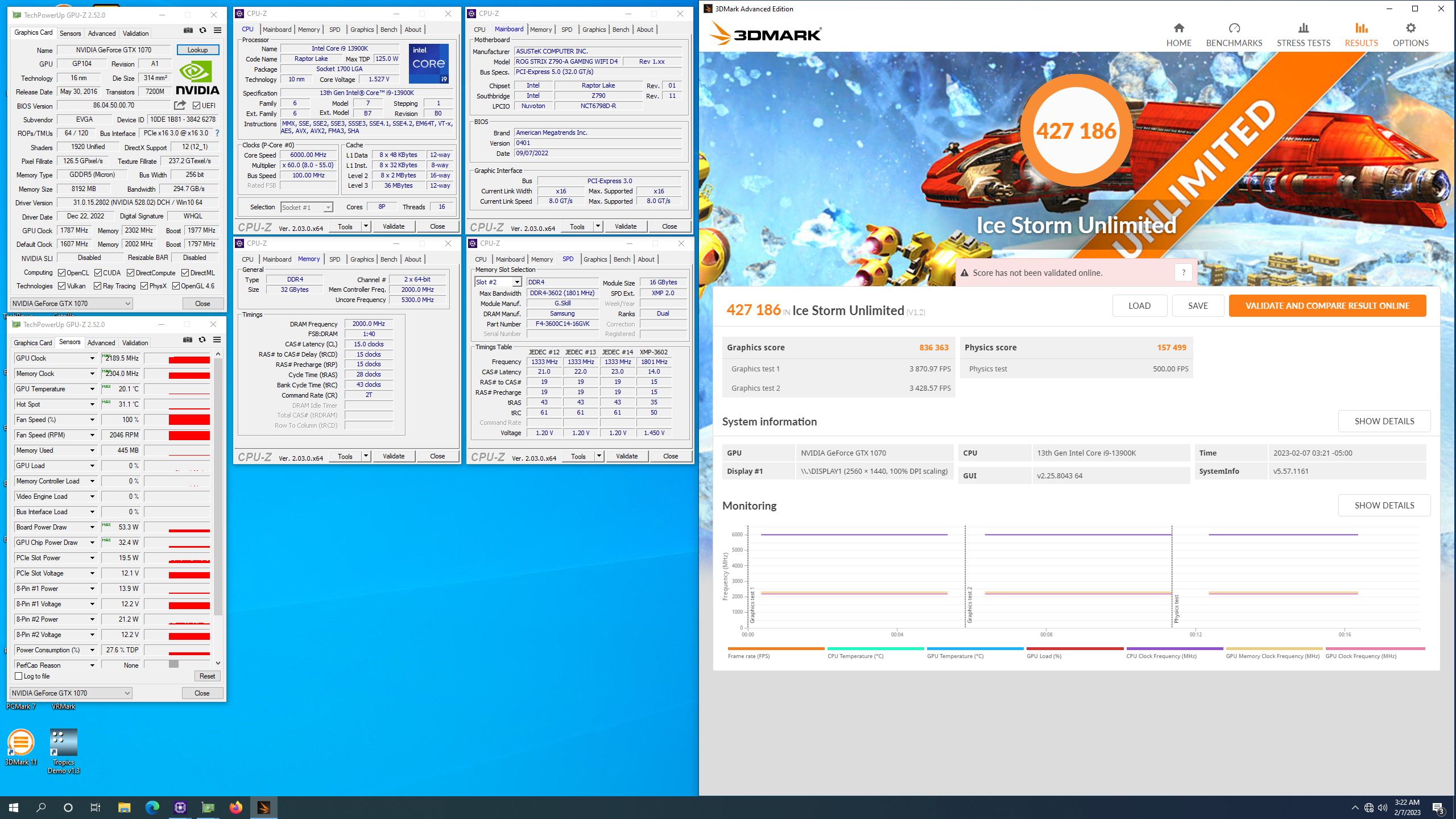Click Bus Interface question mark in GPU-Z
The width and height of the screenshot is (1456, 819).
tap(217, 133)
